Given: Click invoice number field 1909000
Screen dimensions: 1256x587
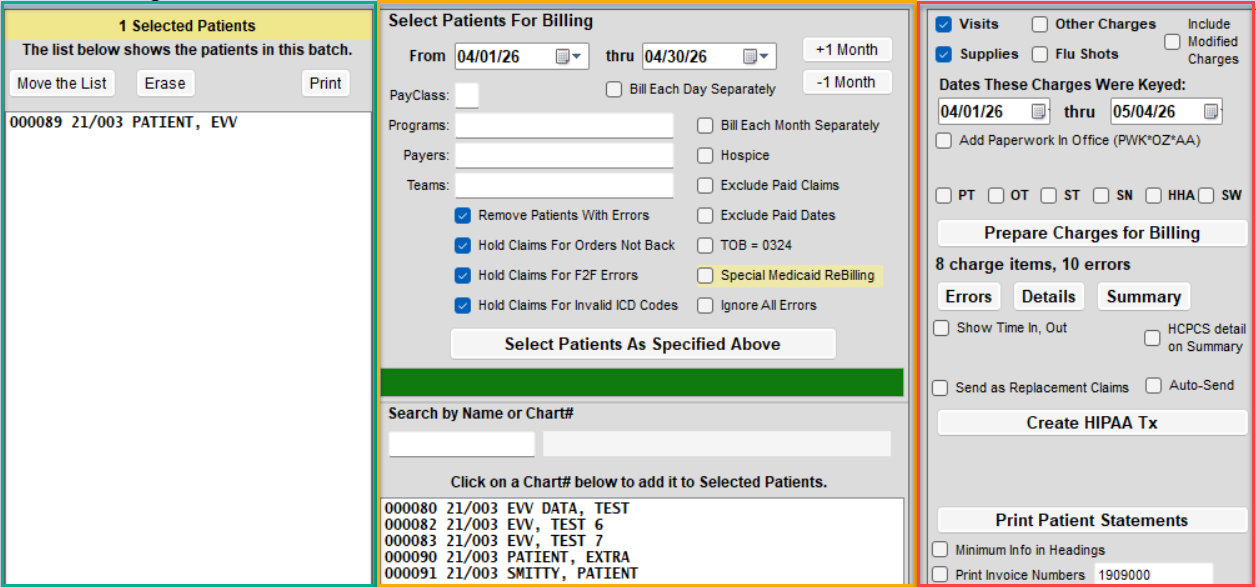Looking at the screenshot, I should tap(1152, 575).
